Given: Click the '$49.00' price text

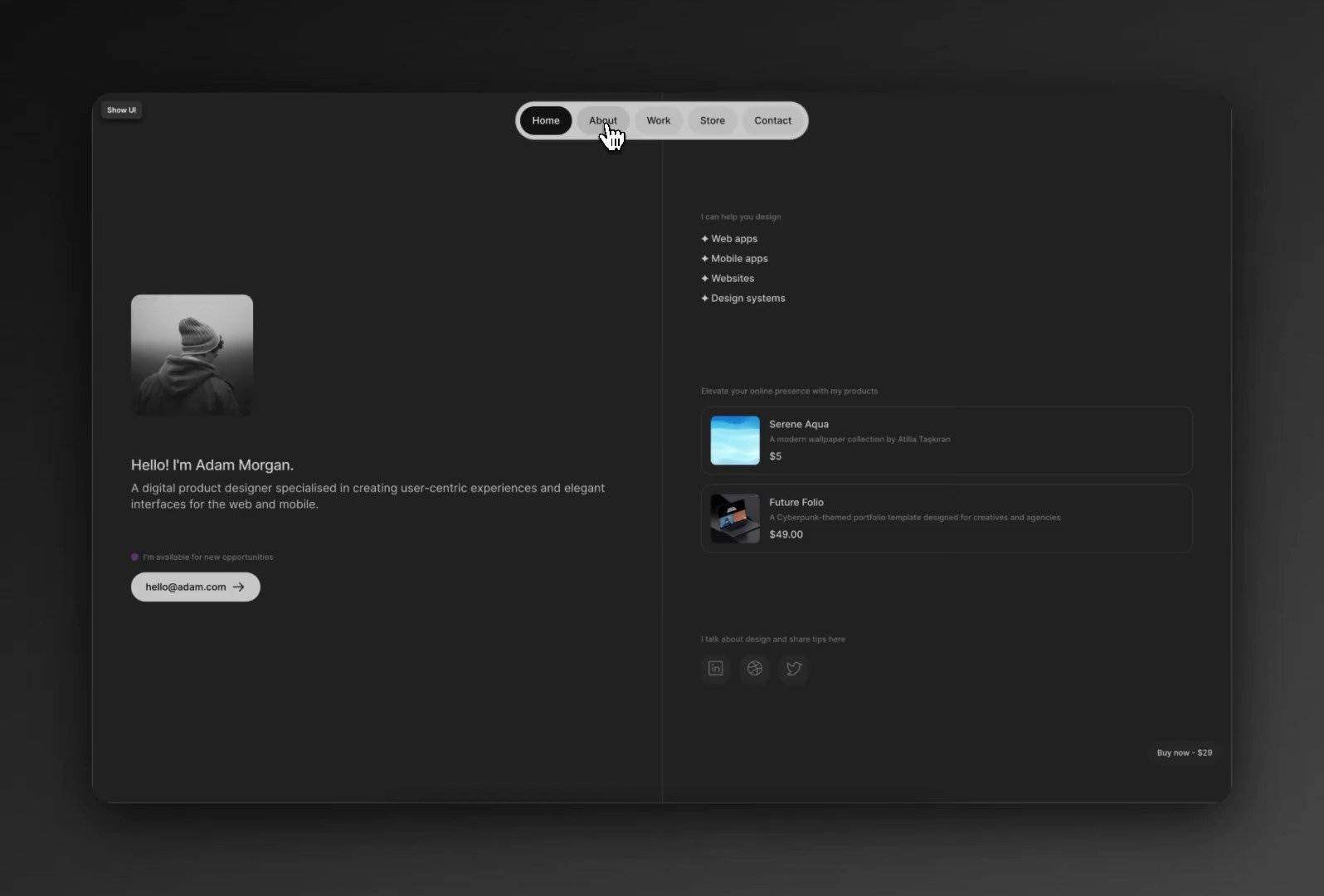Looking at the screenshot, I should [786, 534].
